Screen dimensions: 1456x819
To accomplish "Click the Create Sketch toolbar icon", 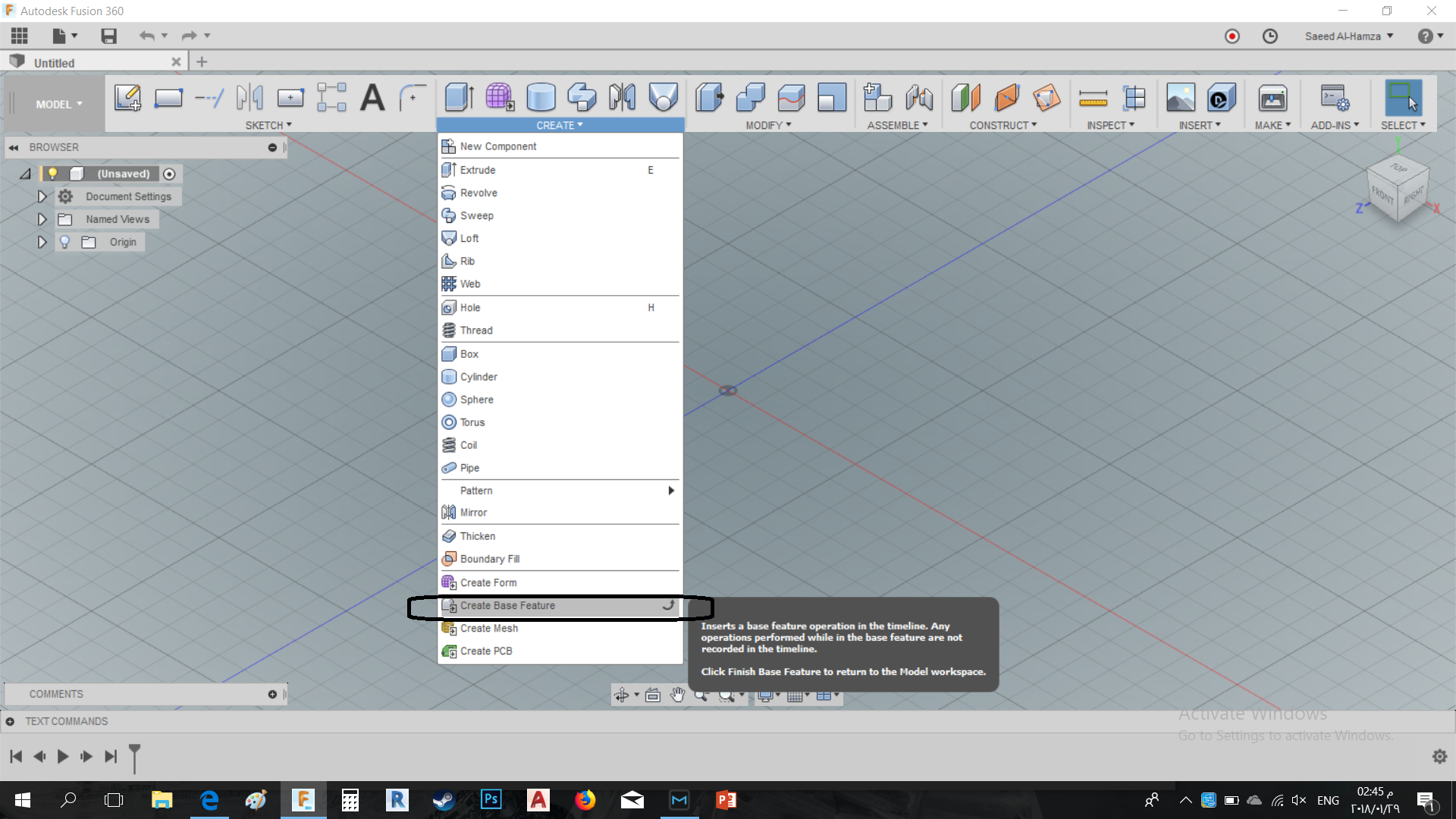I will pos(127,98).
